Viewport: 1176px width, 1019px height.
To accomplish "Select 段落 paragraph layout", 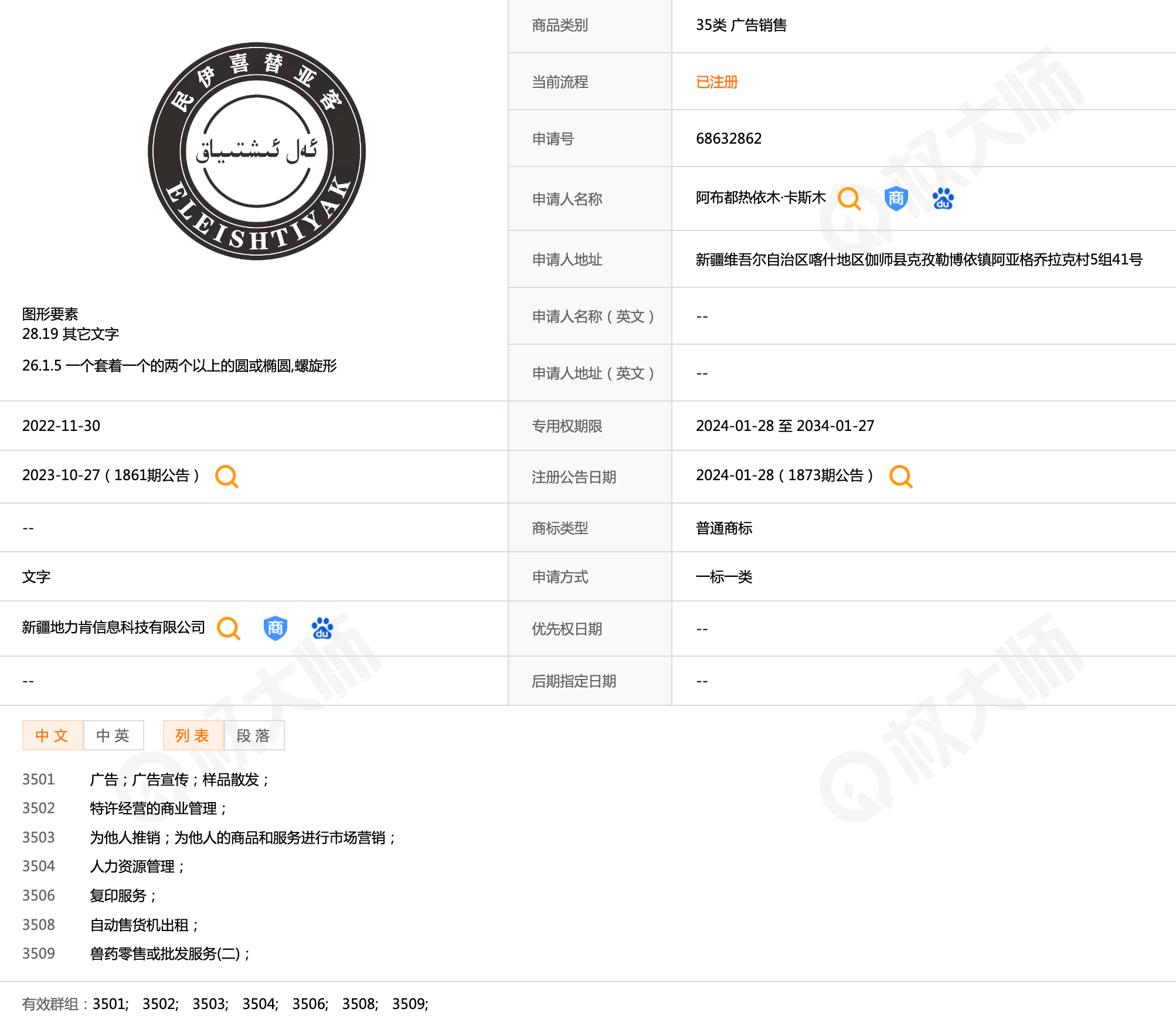I will pyautogui.click(x=254, y=735).
